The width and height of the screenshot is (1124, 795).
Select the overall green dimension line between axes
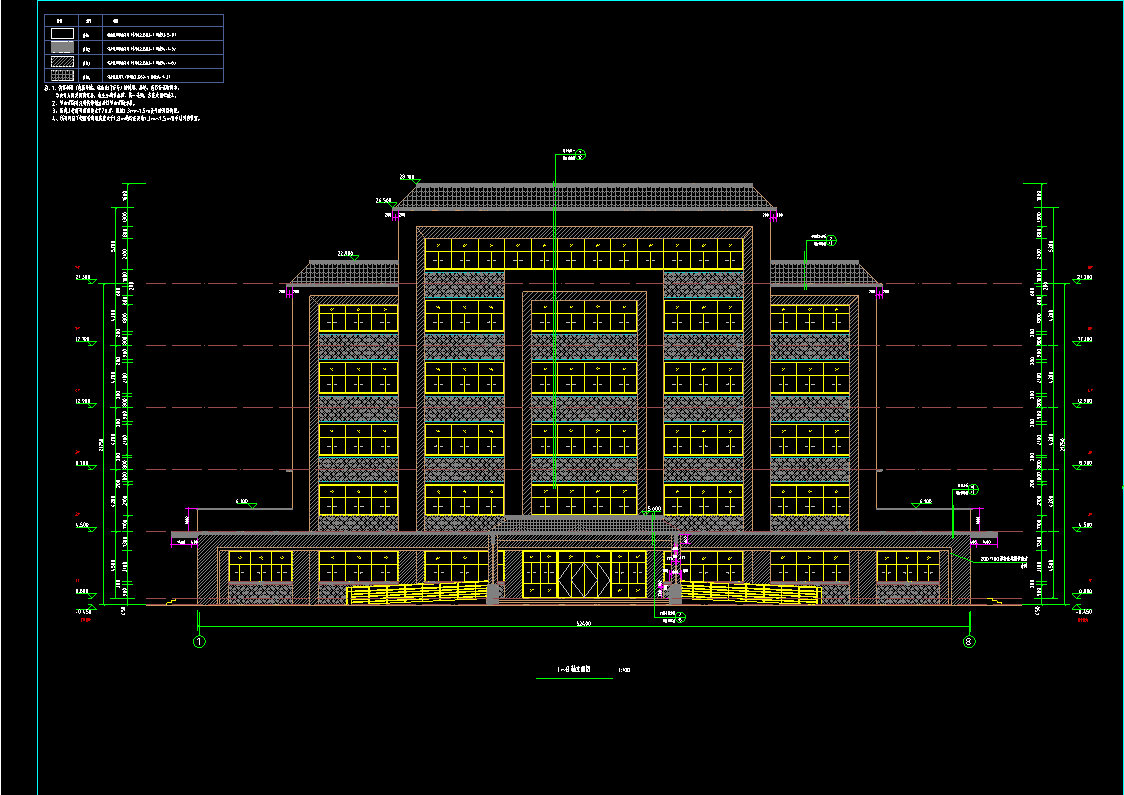pos(583,627)
